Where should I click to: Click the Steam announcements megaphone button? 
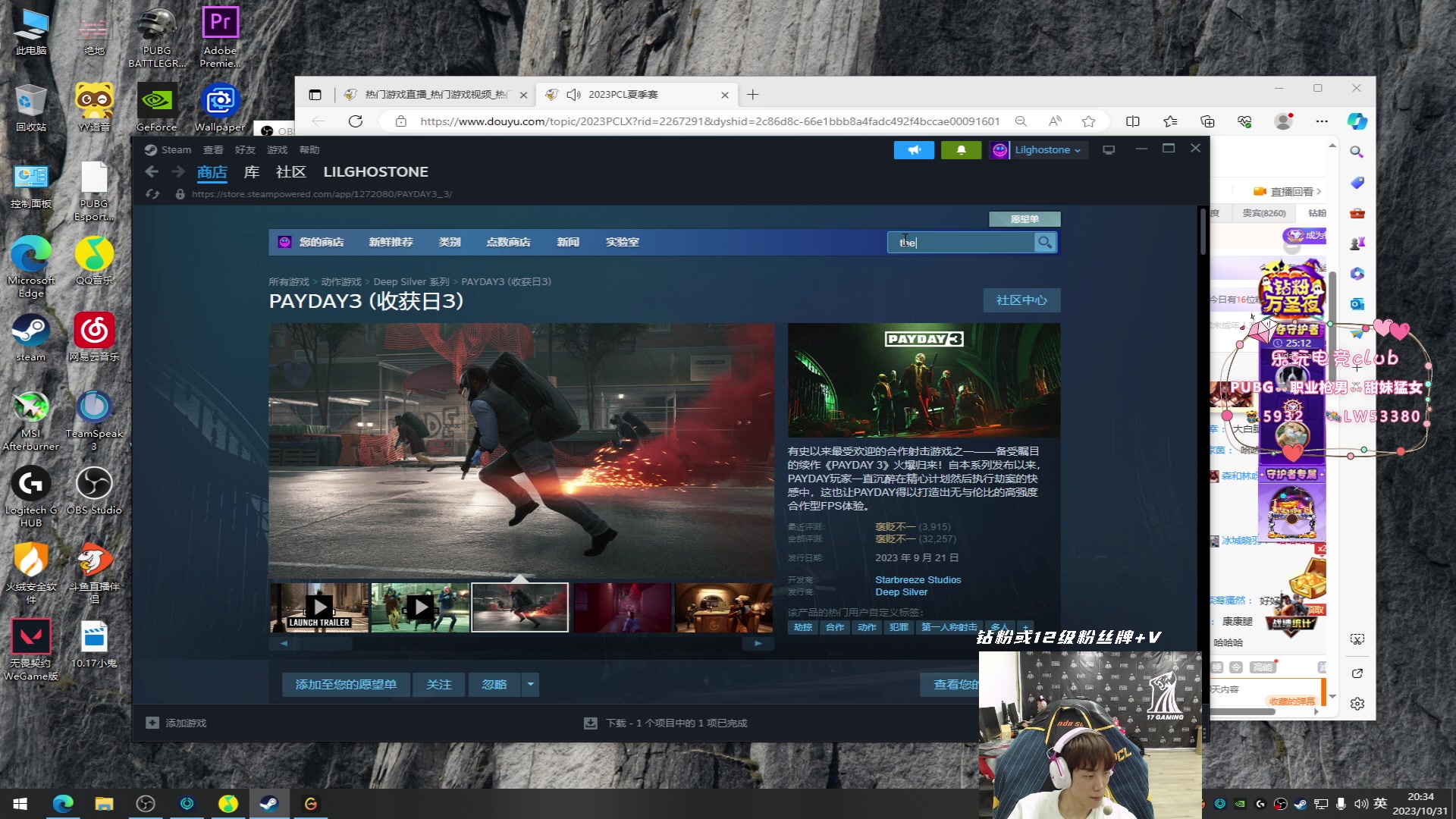pyautogui.click(x=914, y=150)
